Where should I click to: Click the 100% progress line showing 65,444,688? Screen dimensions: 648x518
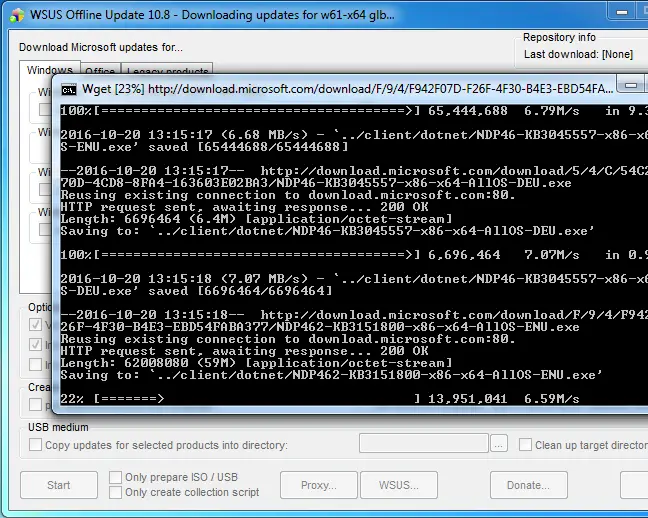click(354, 111)
